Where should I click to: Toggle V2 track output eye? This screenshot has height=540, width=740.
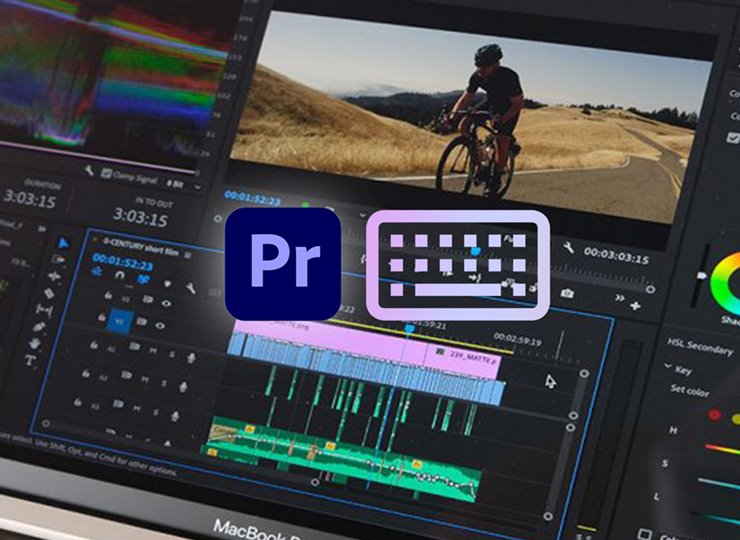pos(166,304)
